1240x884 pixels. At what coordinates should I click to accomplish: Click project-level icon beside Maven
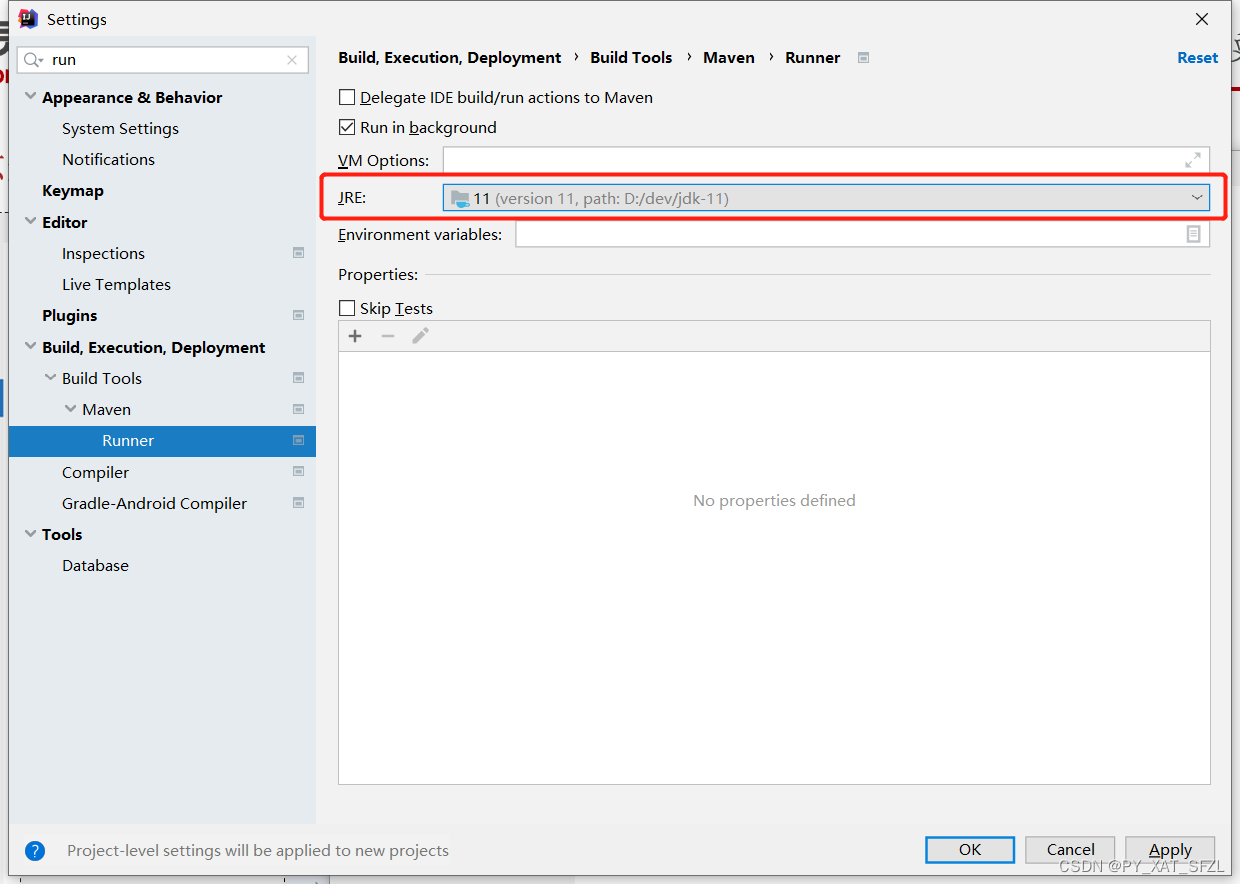click(x=298, y=409)
